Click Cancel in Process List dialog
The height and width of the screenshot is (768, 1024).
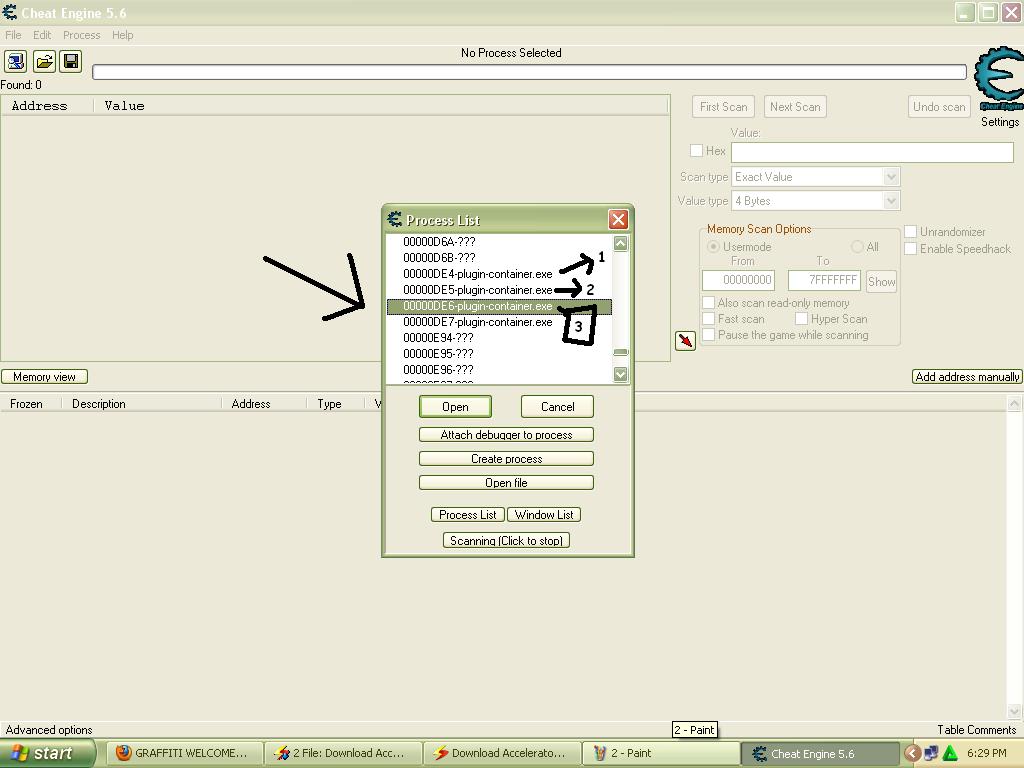point(557,407)
